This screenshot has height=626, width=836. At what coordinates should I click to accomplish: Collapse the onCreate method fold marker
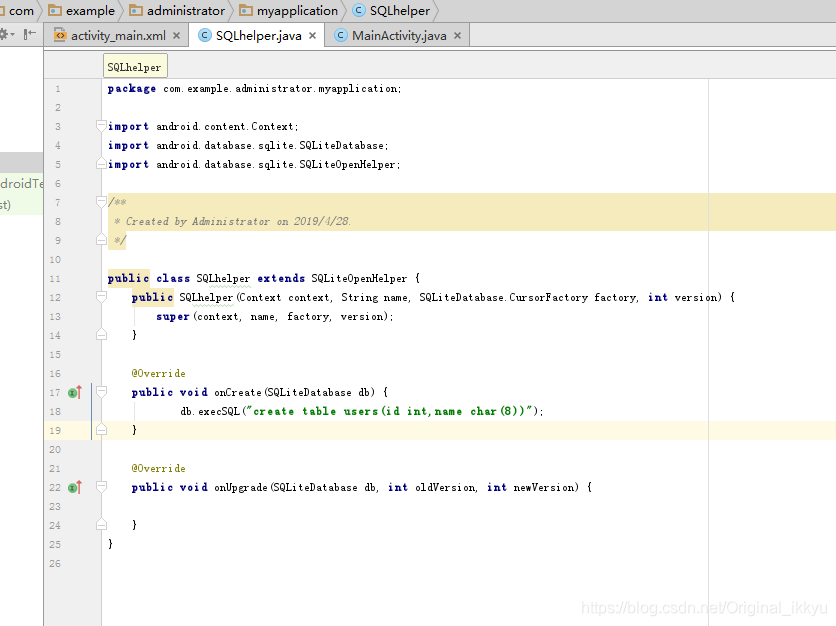pyautogui.click(x=101, y=392)
